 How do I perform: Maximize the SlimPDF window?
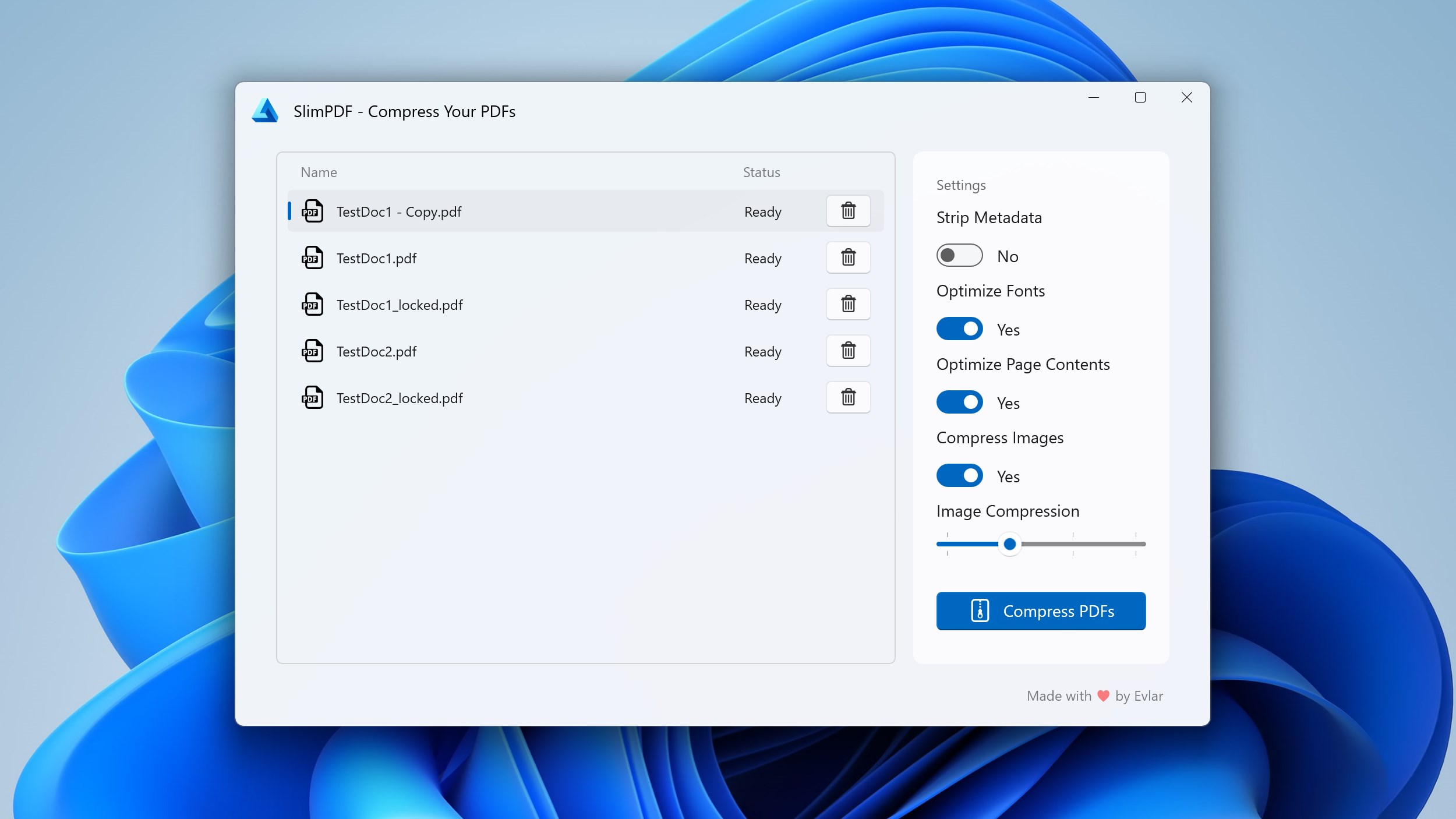click(x=1140, y=98)
